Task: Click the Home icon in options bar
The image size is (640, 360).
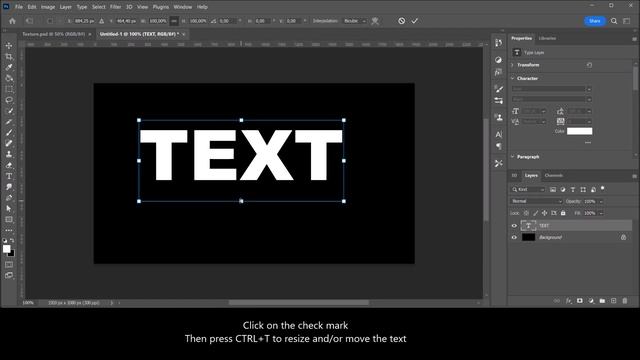Action: point(12,21)
